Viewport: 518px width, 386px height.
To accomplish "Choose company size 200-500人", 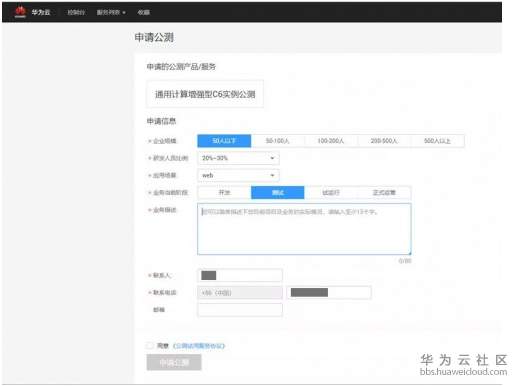I will coord(384,141).
